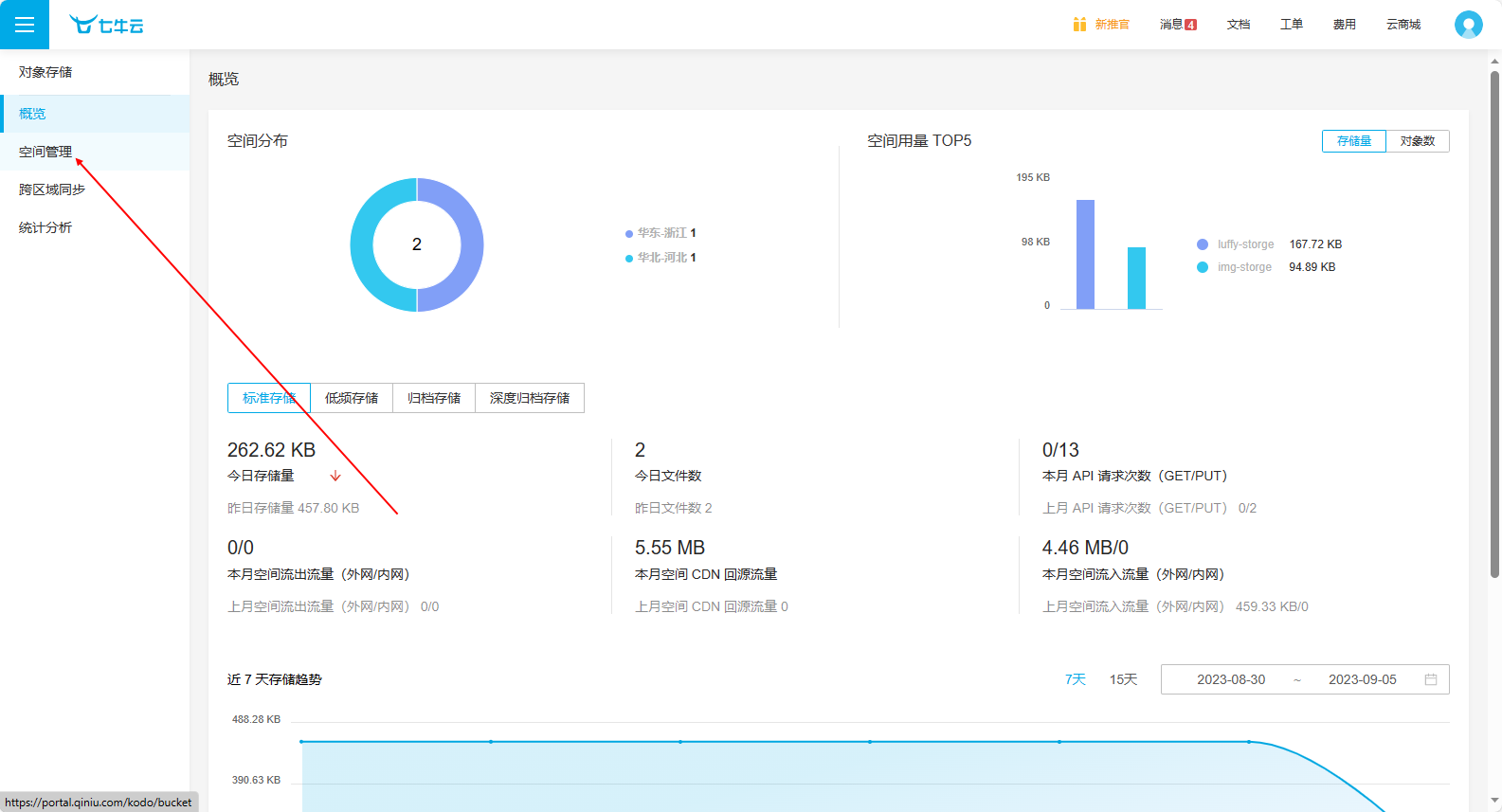This screenshot has height=812, width=1502.
Task: Open 文档 documentation link
Action: 1239,25
